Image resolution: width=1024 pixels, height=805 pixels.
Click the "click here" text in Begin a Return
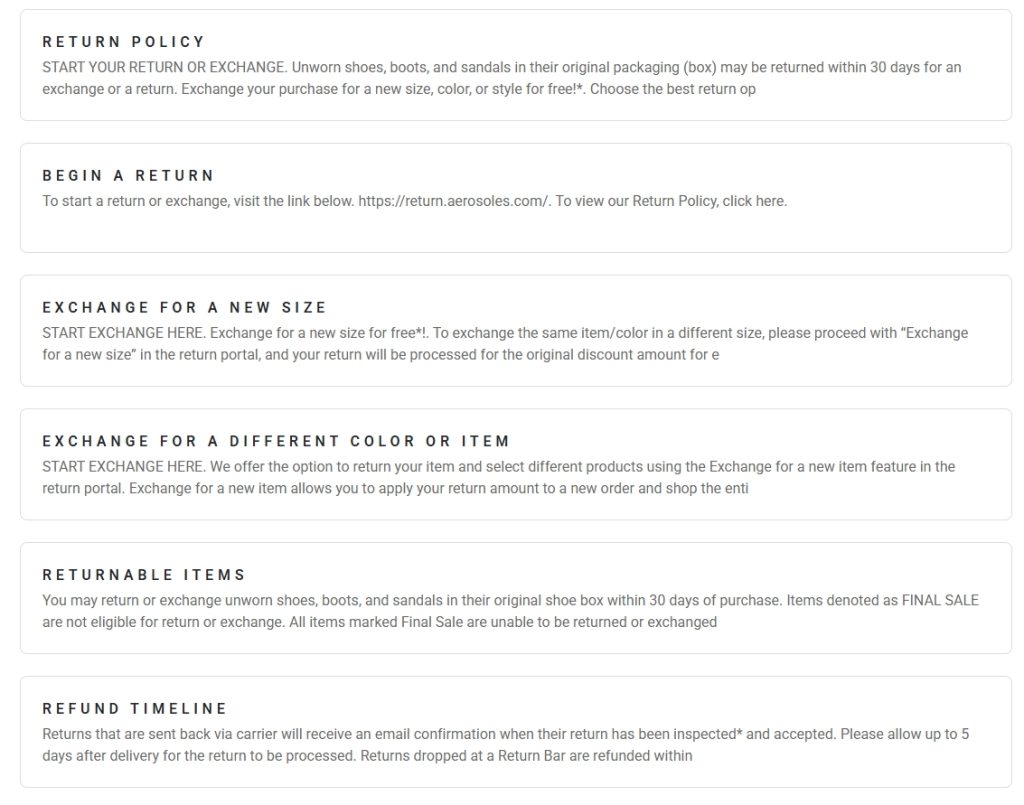pyautogui.click(x=754, y=201)
